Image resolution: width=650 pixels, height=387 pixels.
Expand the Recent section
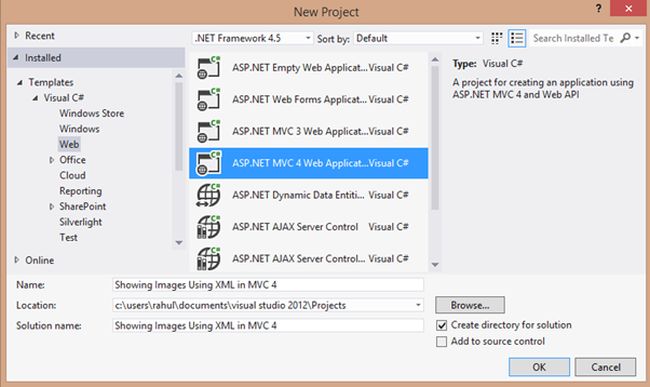[x=17, y=36]
